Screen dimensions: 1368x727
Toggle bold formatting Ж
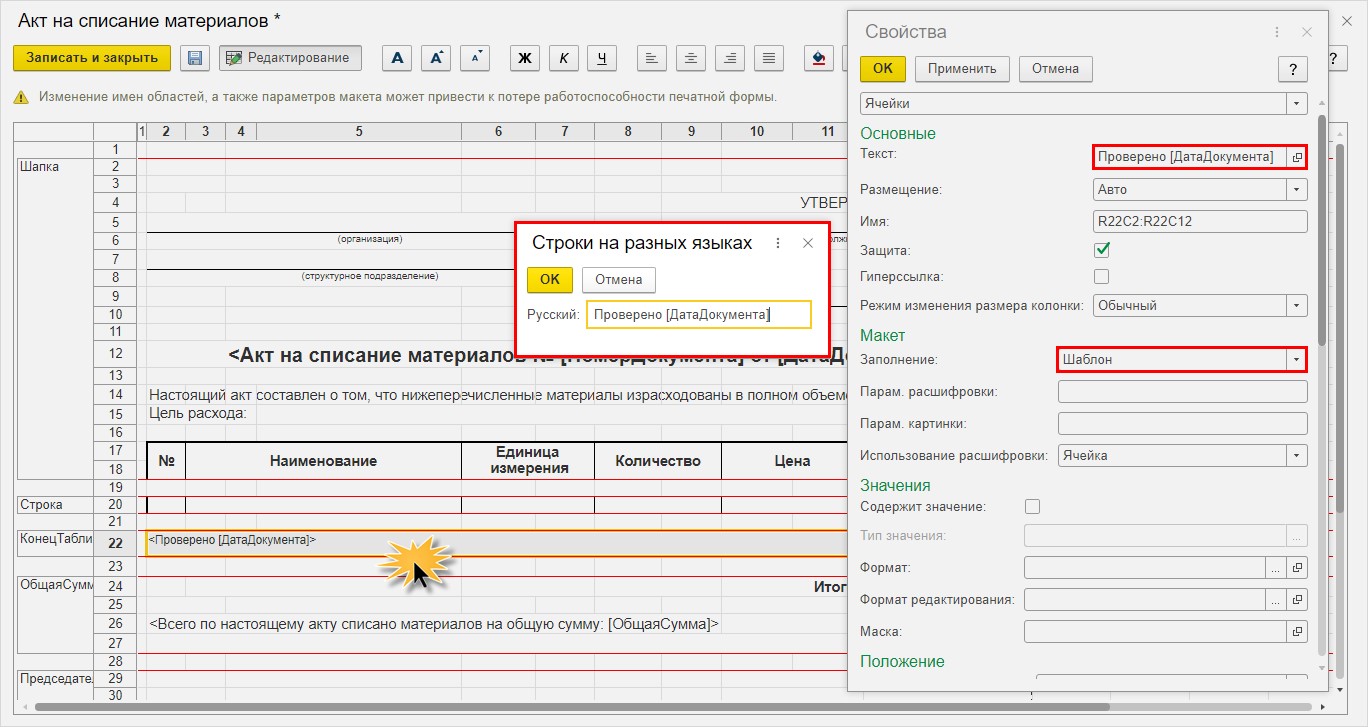coord(525,58)
